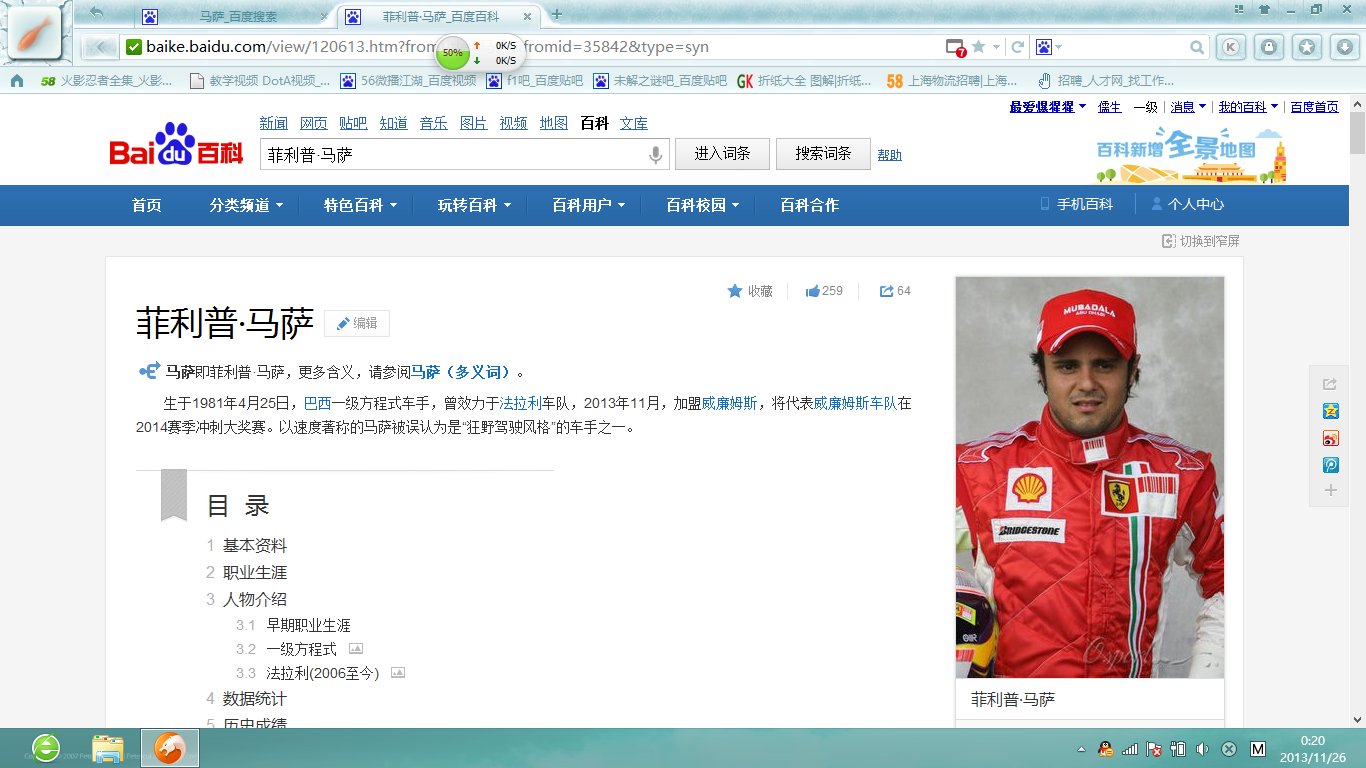Switch to the 马萨_百度搜索 tab

coord(236,16)
